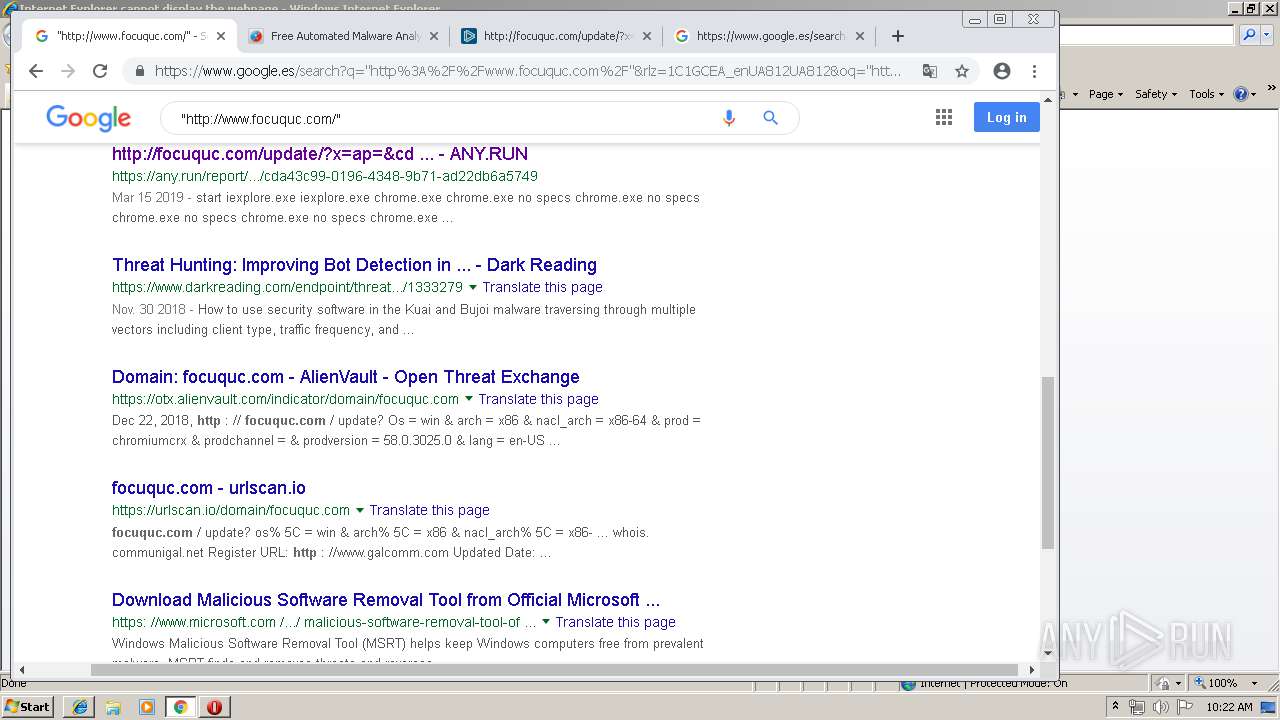Open the focuquc.com urlscan.io result
The image size is (1280, 720).
pos(209,488)
